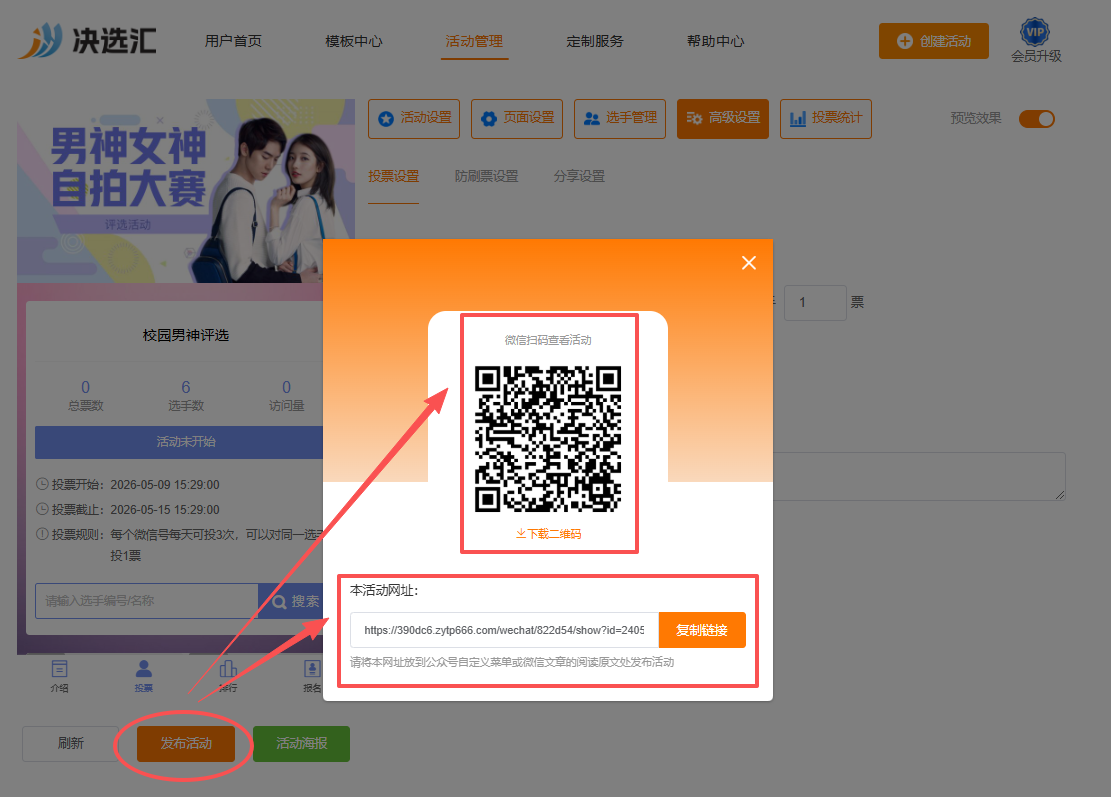
Task: Click the 访问量 count
Action: tap(286, 395)
